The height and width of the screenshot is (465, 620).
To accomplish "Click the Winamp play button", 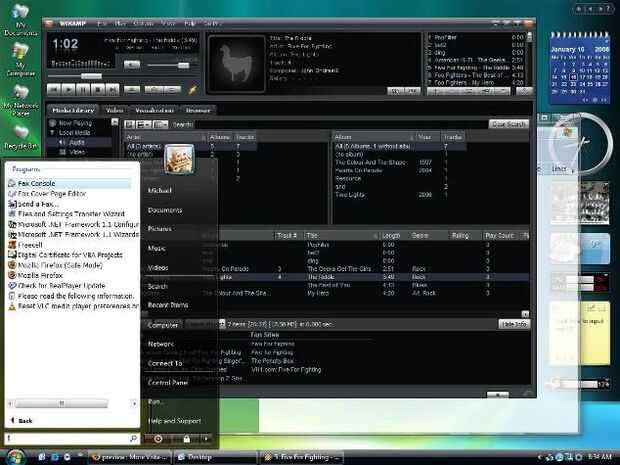I will tap(69, 89).
